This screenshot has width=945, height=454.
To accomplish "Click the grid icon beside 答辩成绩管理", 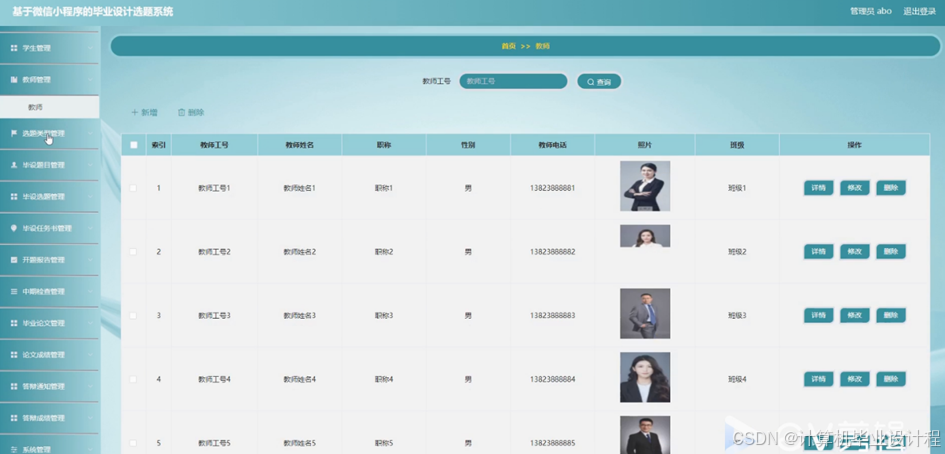I will coord(14,418).
